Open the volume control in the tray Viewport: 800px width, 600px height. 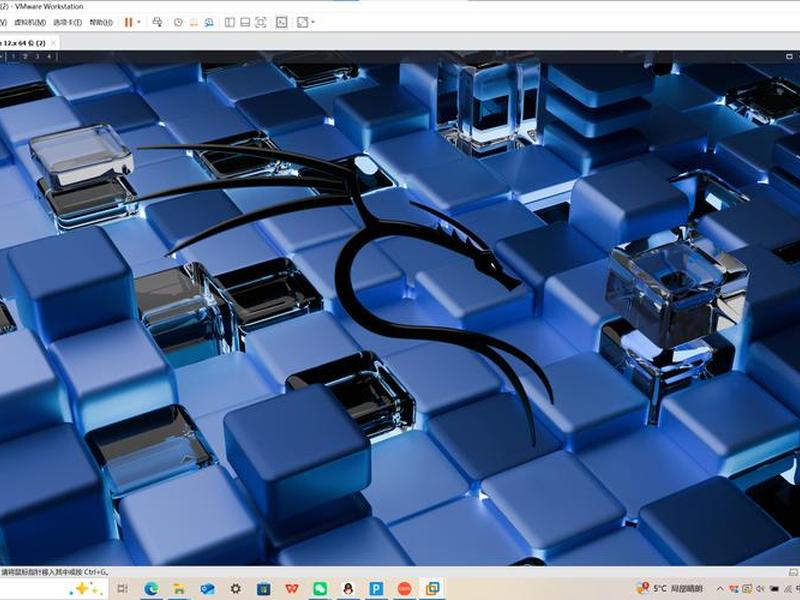click(760, 589)
